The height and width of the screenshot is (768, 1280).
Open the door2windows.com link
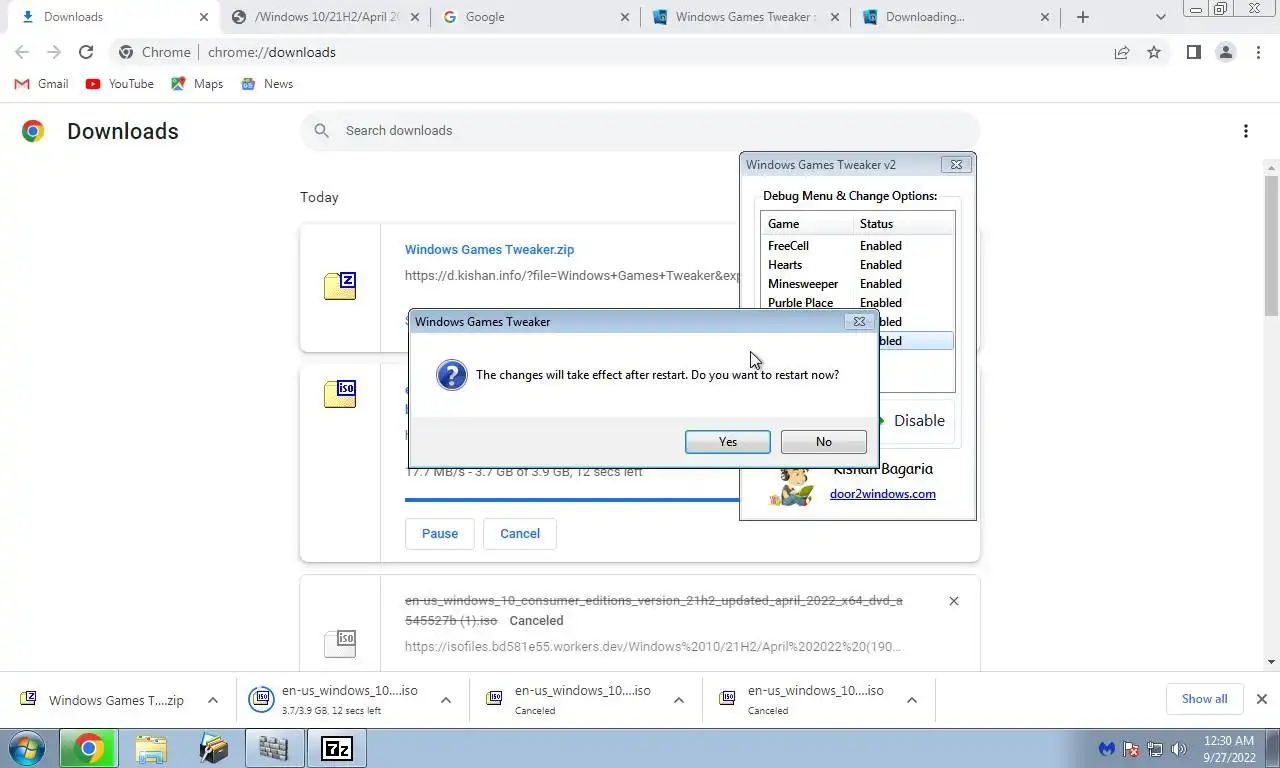pyautogui.click(x=882, y=493)
